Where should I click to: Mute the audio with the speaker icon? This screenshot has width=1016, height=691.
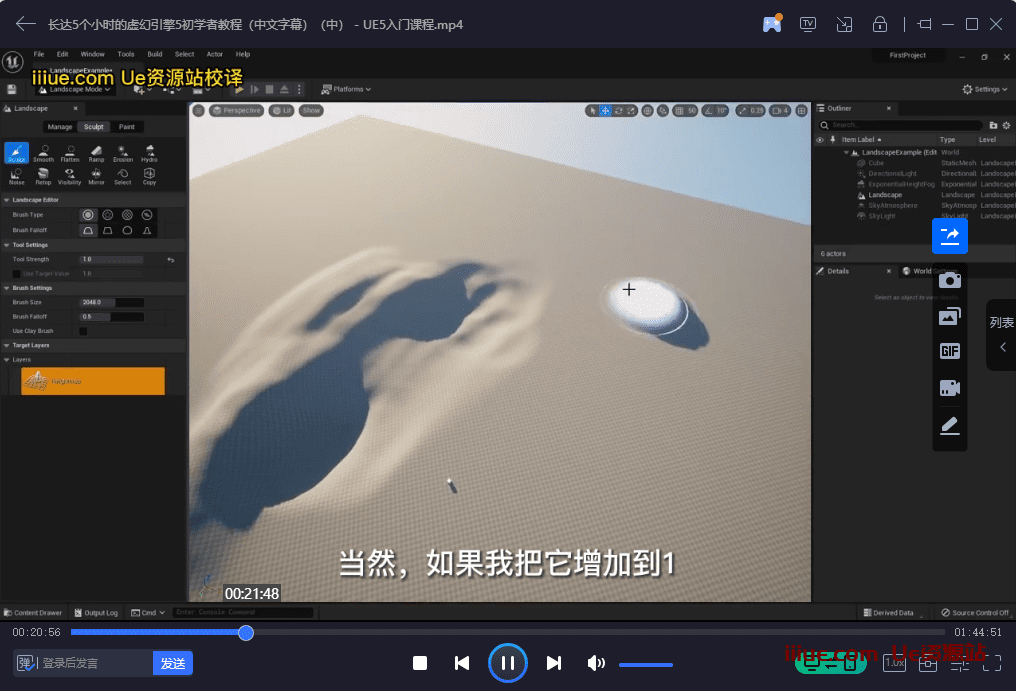coord(596,663)
